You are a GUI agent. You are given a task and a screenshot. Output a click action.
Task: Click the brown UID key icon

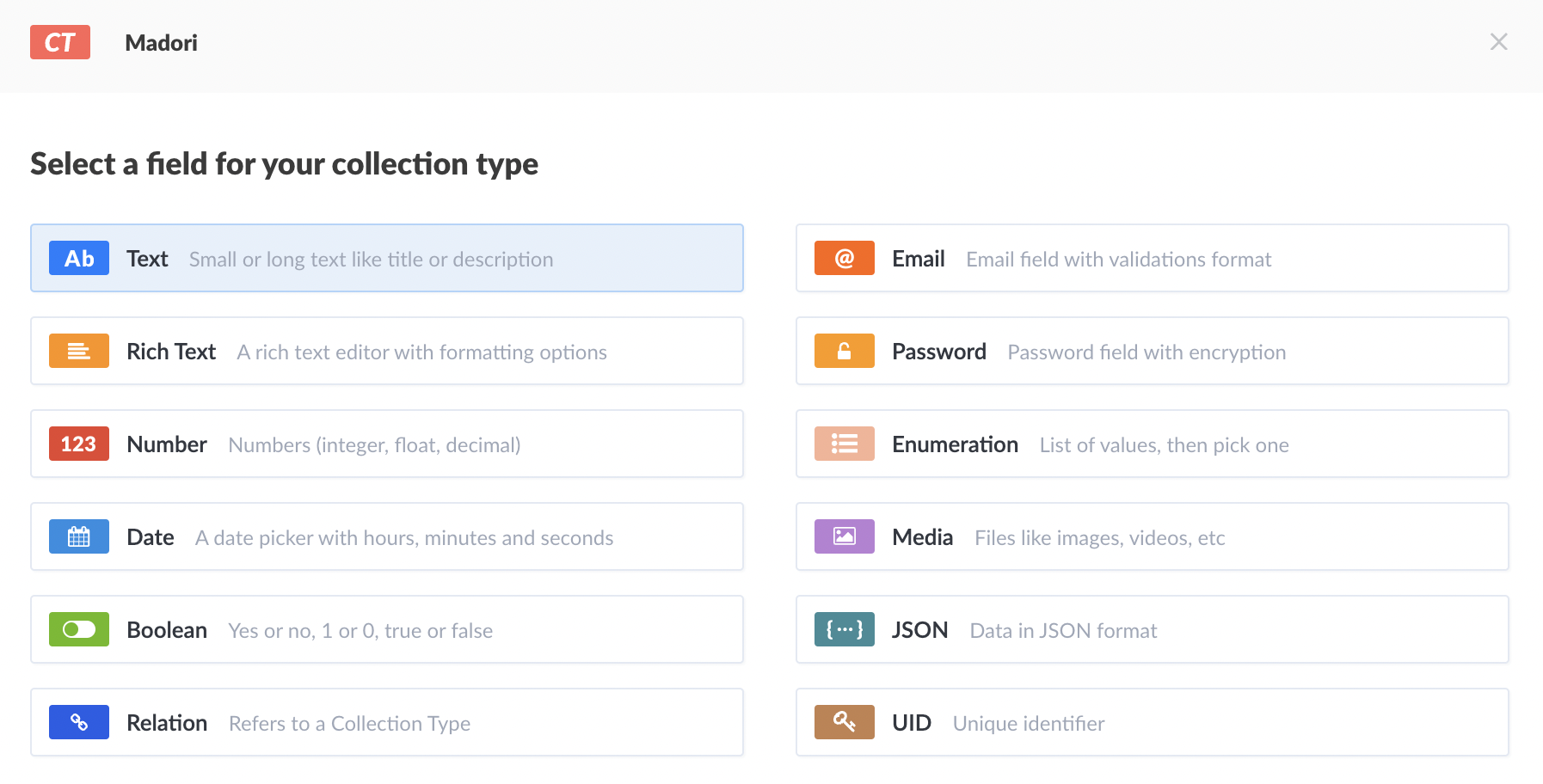click(x=844, y=722)
